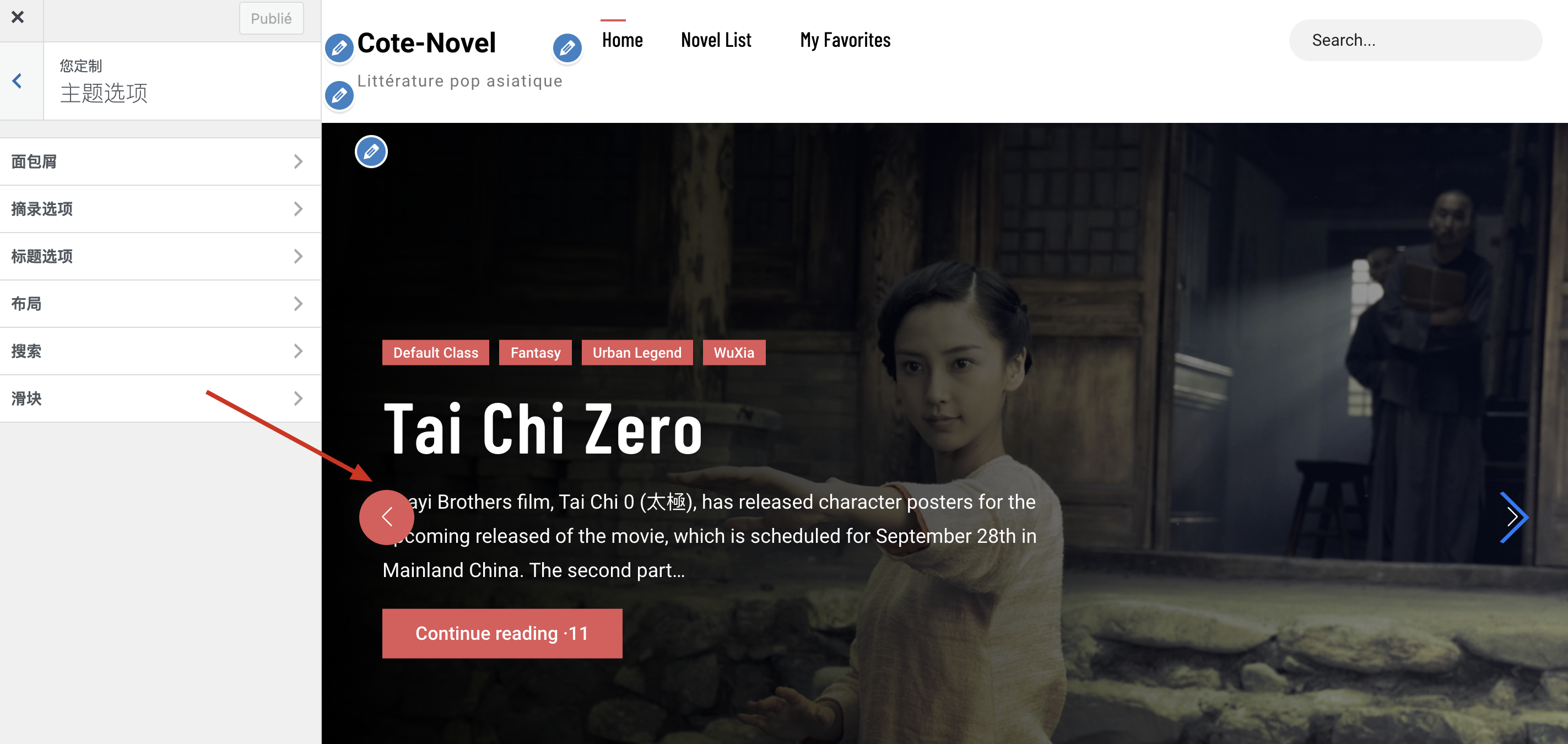This screenshot has height=744, width=1568.
Task: Expand the 摘录选项 section
Action: coord(161,209)
